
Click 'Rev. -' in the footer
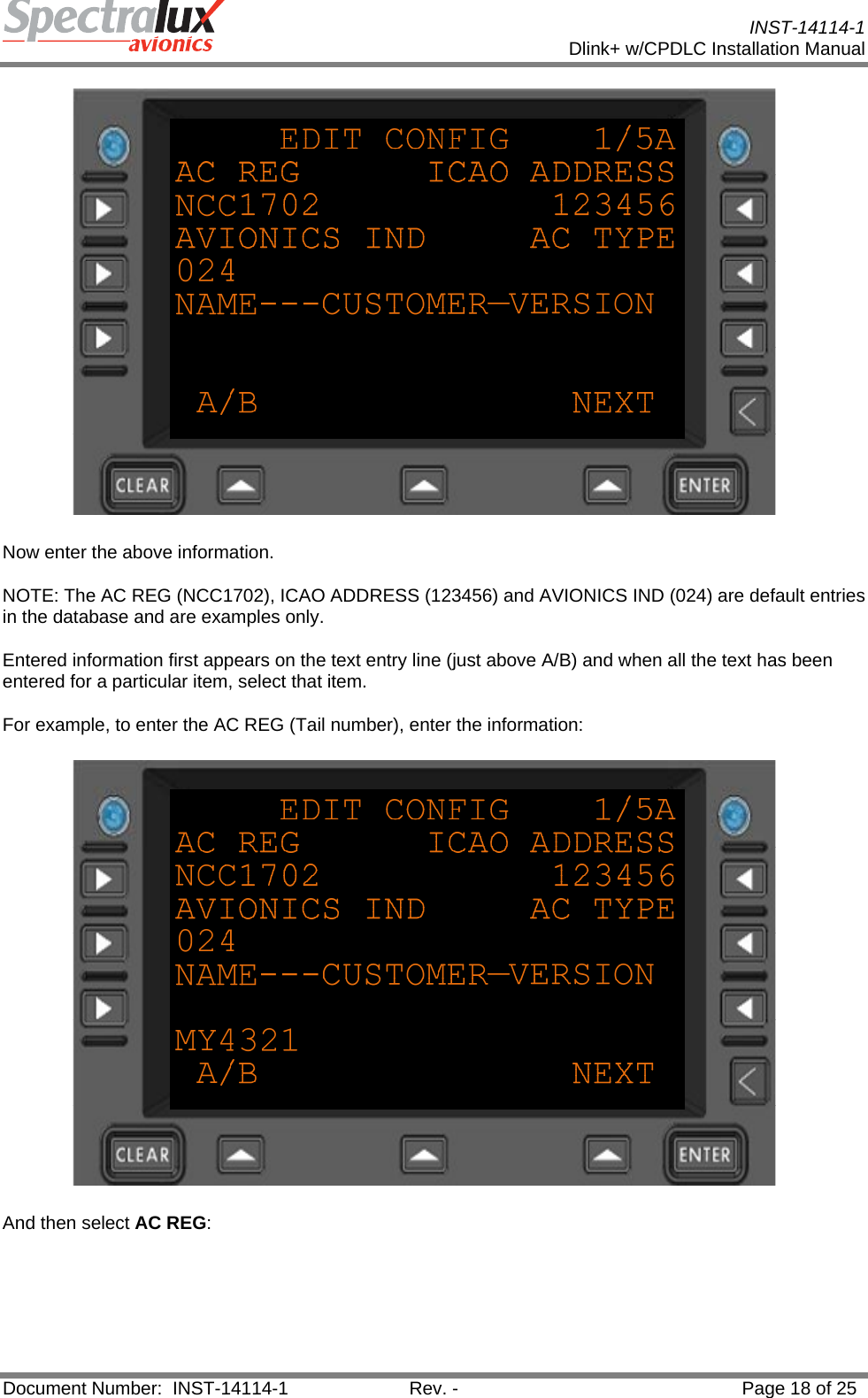click(x=434, y=1388)
